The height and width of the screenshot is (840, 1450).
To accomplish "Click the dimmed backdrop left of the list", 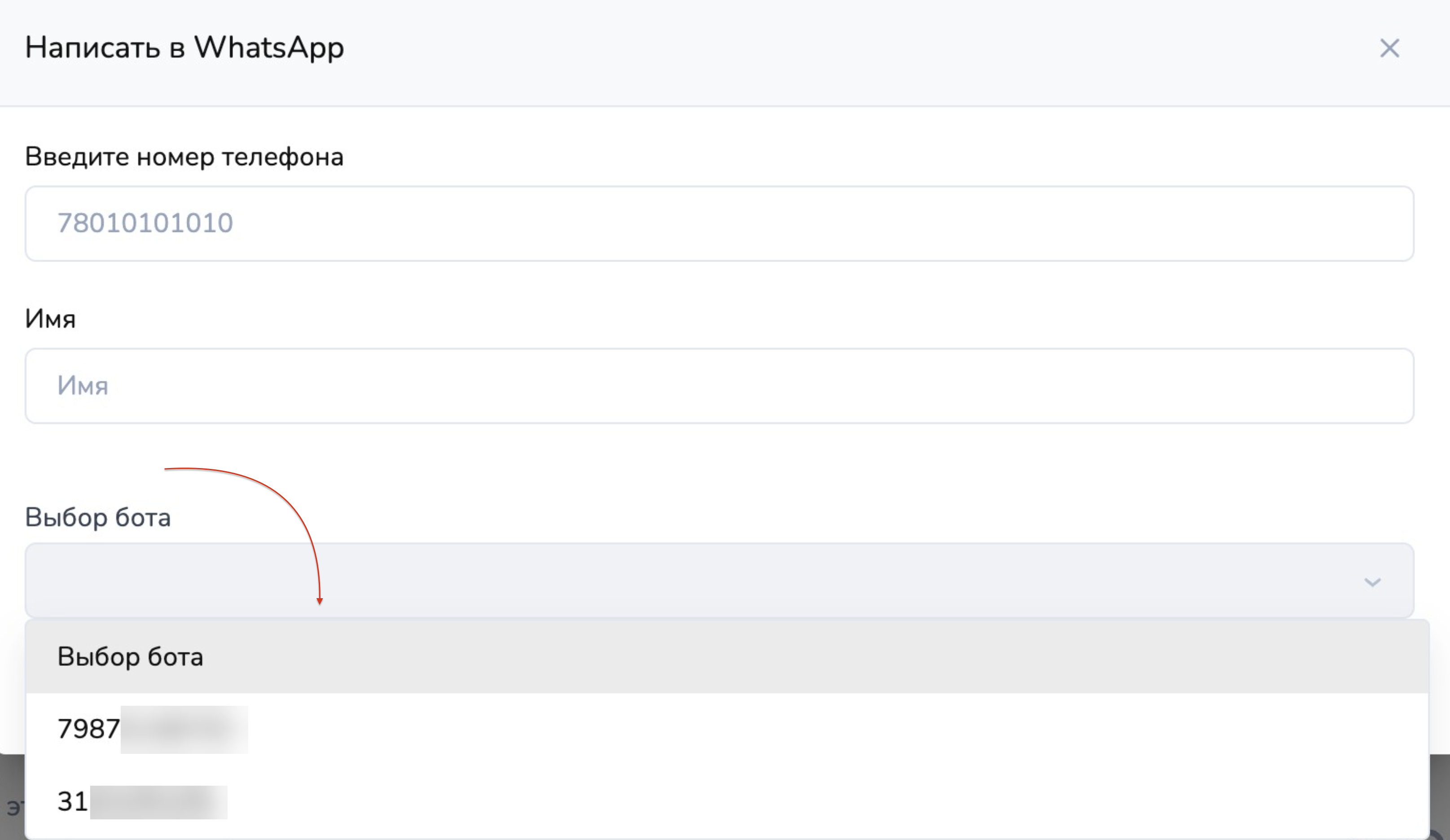I will (12, 799).
